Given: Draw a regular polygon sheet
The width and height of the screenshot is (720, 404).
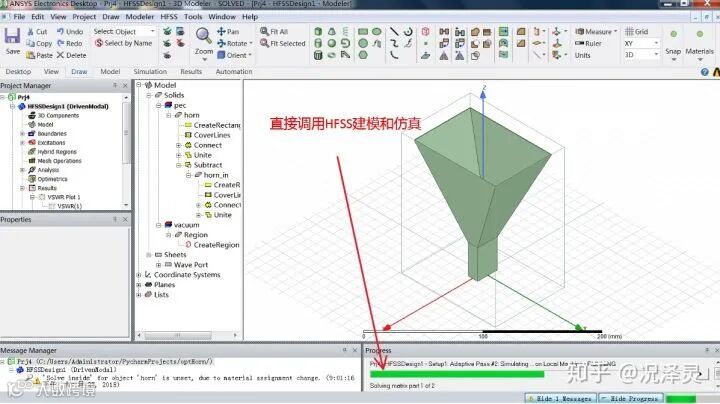Looking at the screenshot, I should pos(363,55).
